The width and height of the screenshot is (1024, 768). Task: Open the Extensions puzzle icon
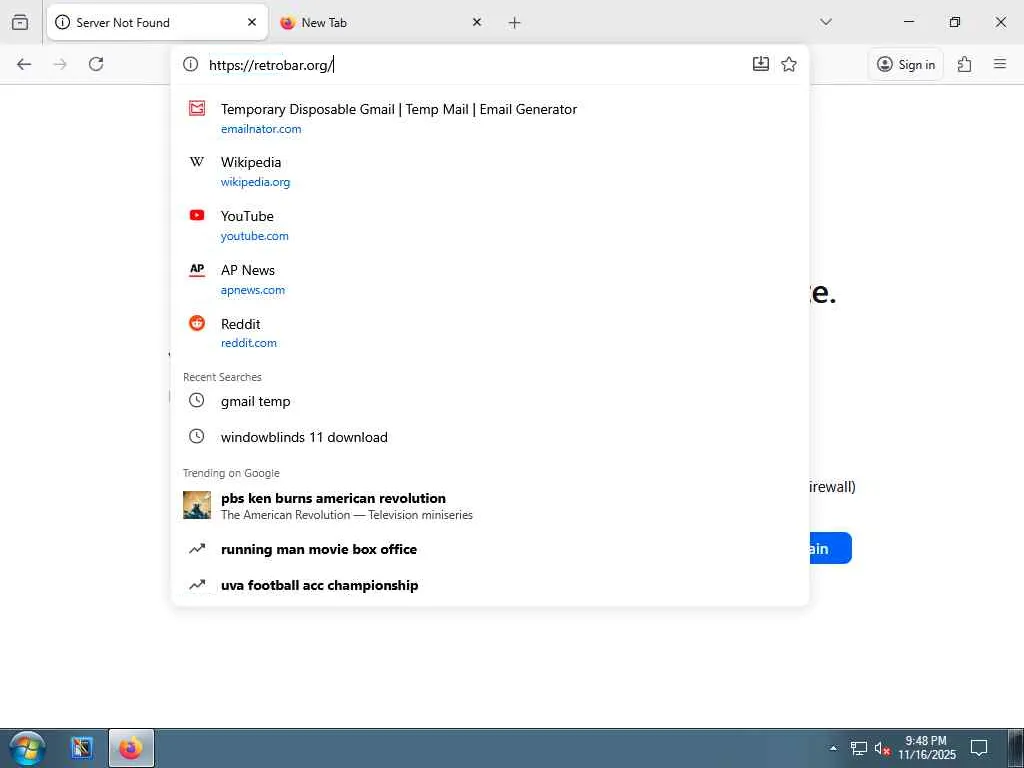965,64
